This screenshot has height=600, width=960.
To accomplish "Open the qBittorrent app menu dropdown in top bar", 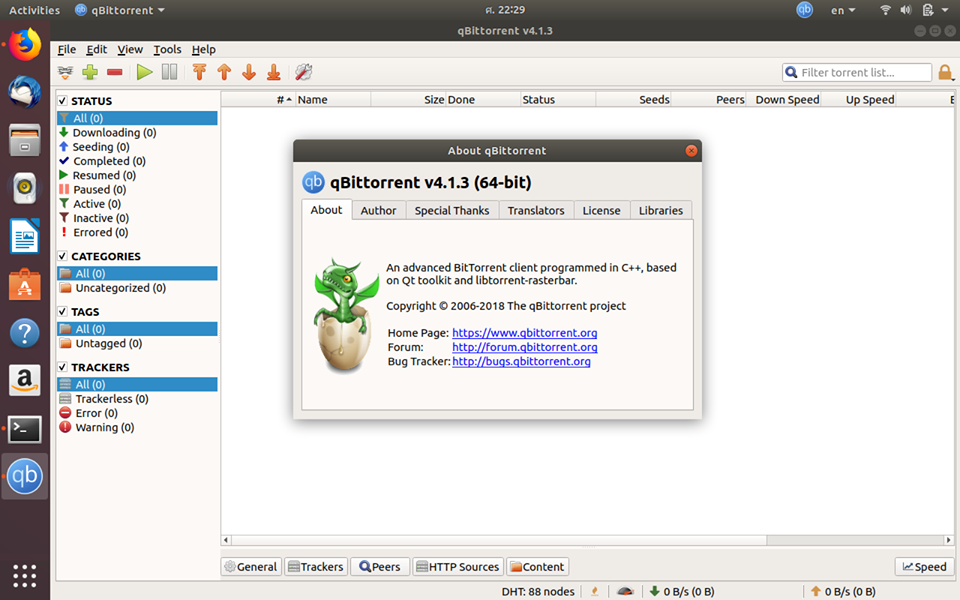I will tap(121, 10).
